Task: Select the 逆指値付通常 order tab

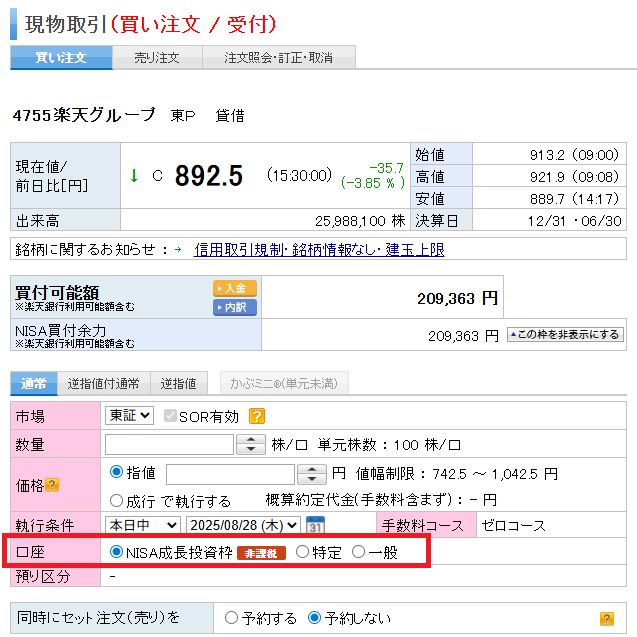Action: 104,384
